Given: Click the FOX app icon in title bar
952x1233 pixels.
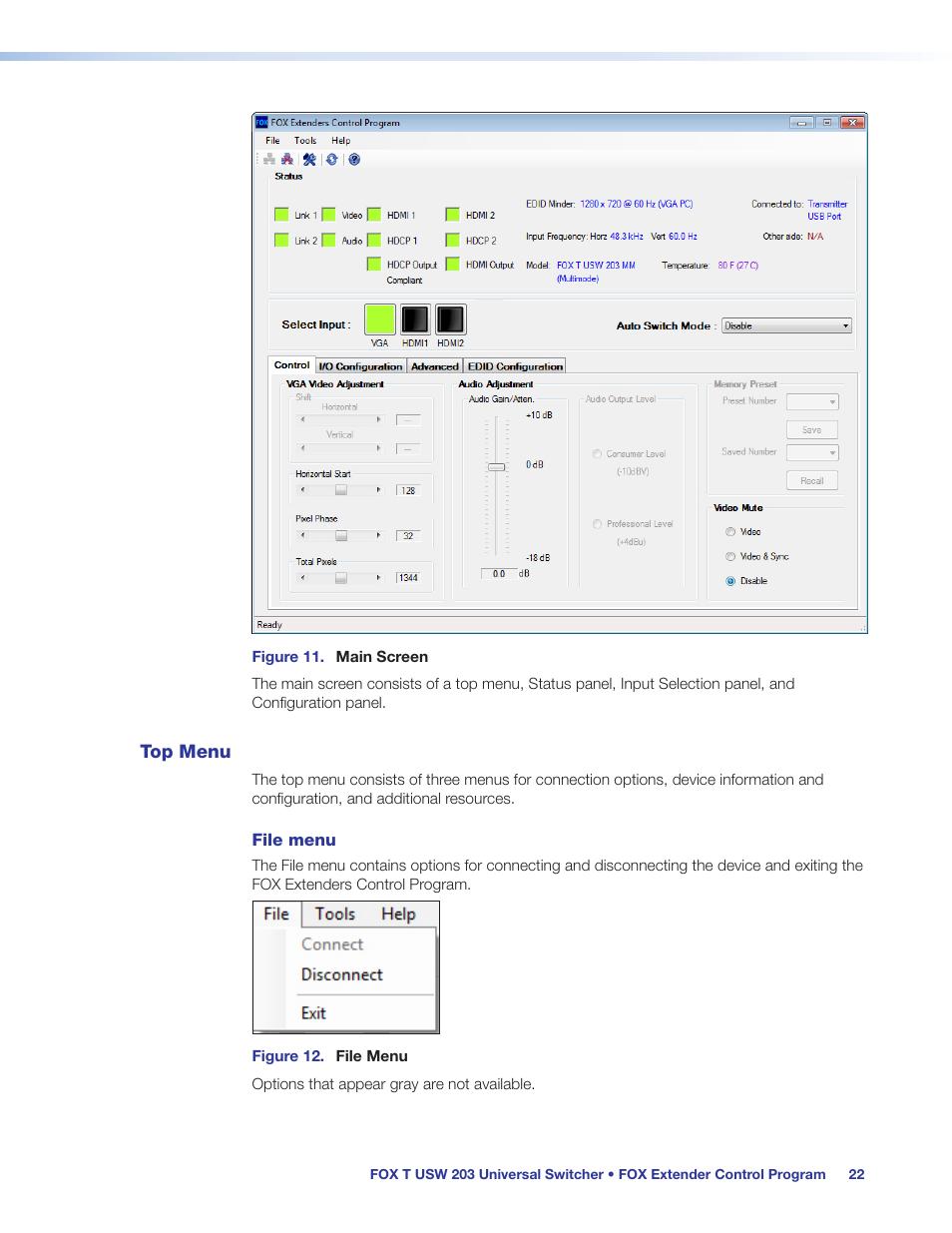Looking at the screenshot, I should [x=261, y=123].
